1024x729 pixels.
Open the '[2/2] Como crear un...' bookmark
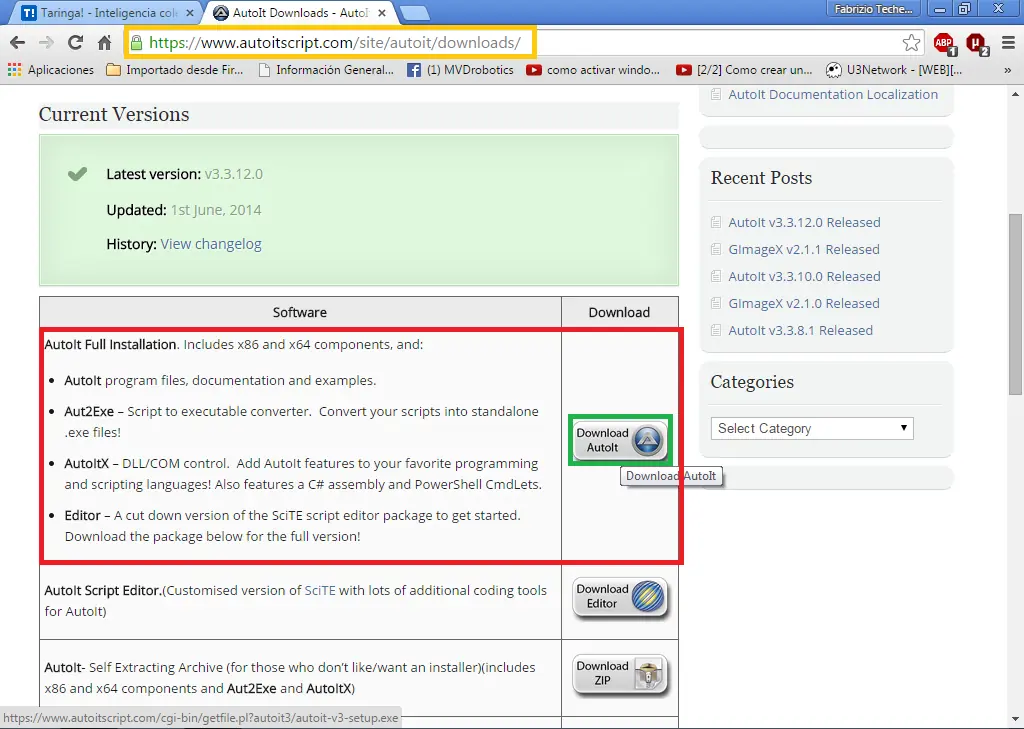(x=744, y=70)
